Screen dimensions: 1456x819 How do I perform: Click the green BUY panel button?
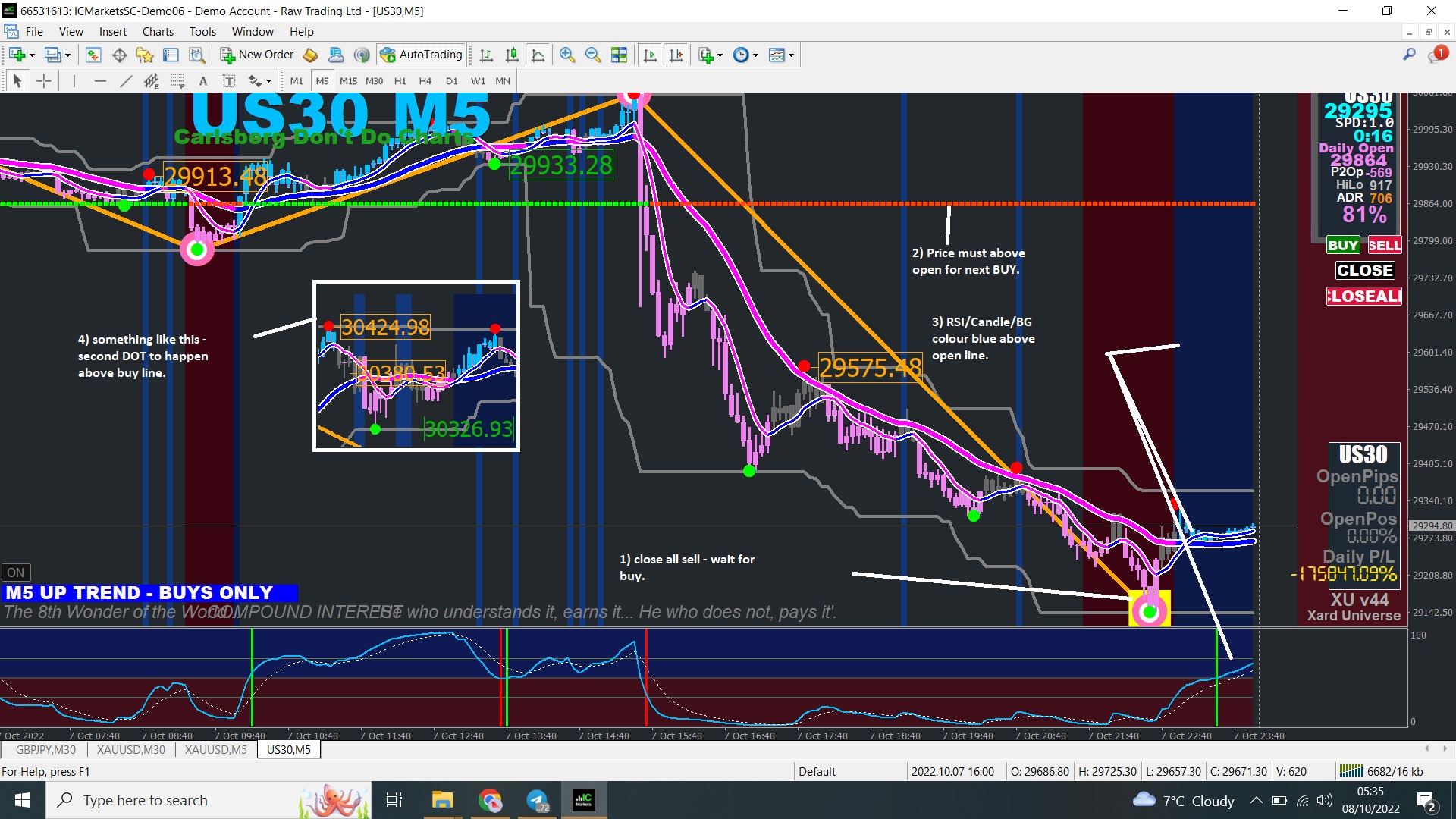pos(1342,245)
